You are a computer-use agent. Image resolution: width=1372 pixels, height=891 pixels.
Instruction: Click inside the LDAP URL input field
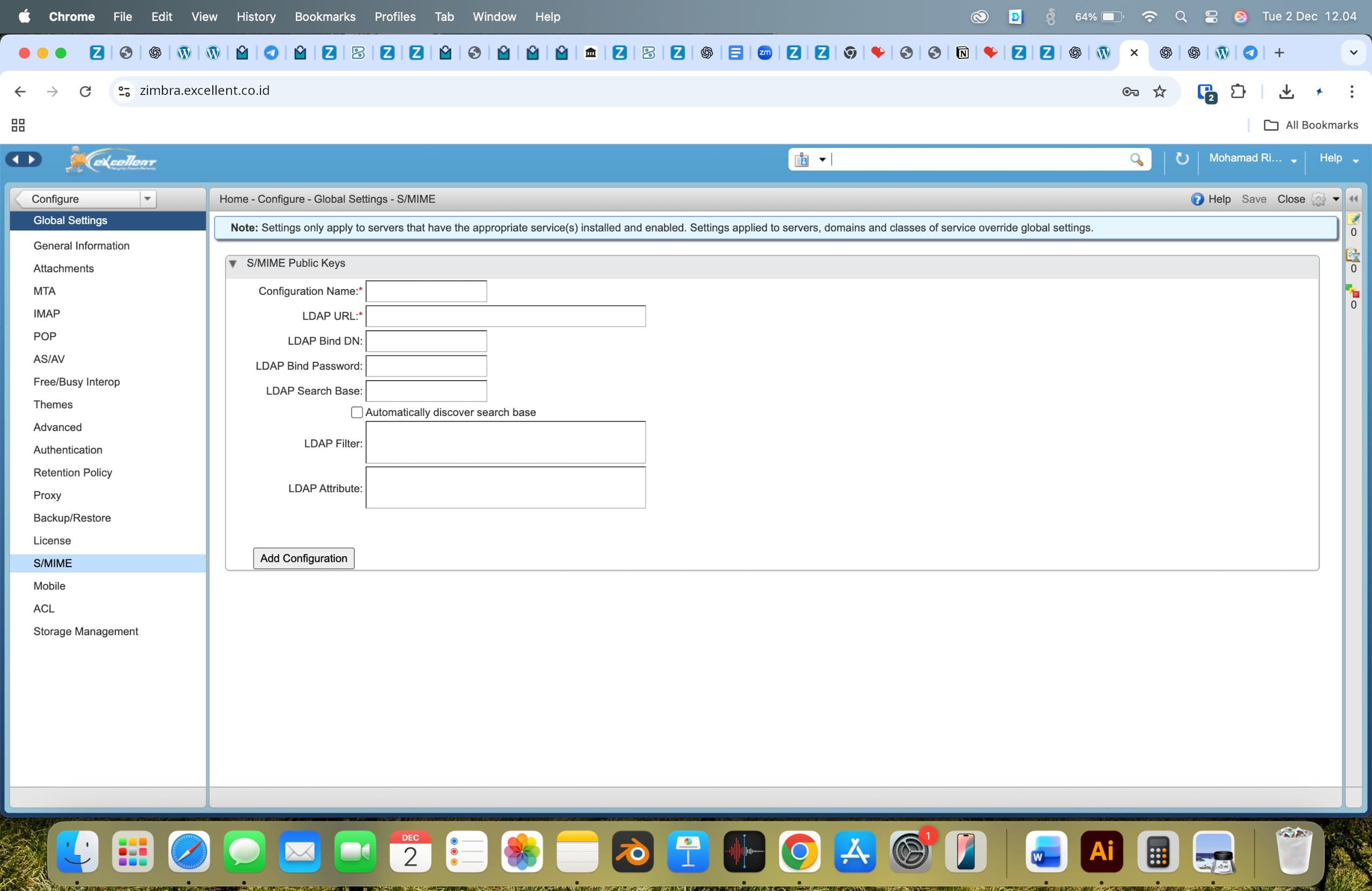point(505,316)
